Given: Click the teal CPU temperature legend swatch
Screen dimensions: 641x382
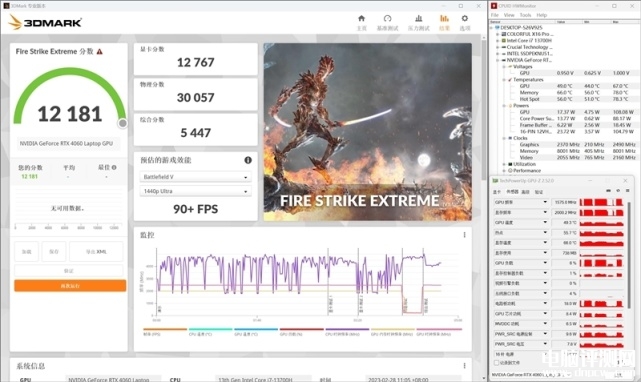Looking at the screenshot, I should click(x=211, y=329).
